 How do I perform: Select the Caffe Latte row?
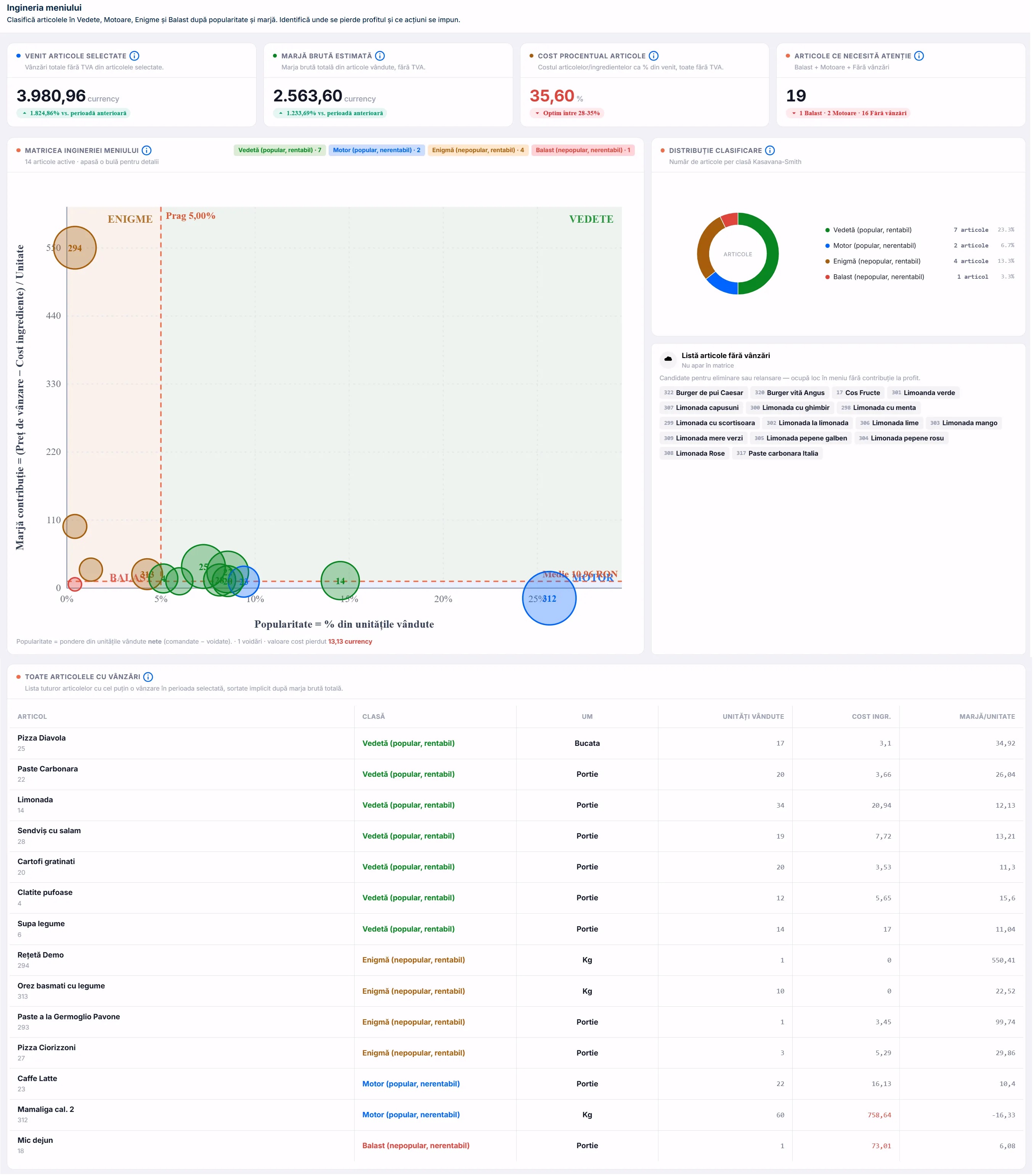click(x=516, y=1084)
